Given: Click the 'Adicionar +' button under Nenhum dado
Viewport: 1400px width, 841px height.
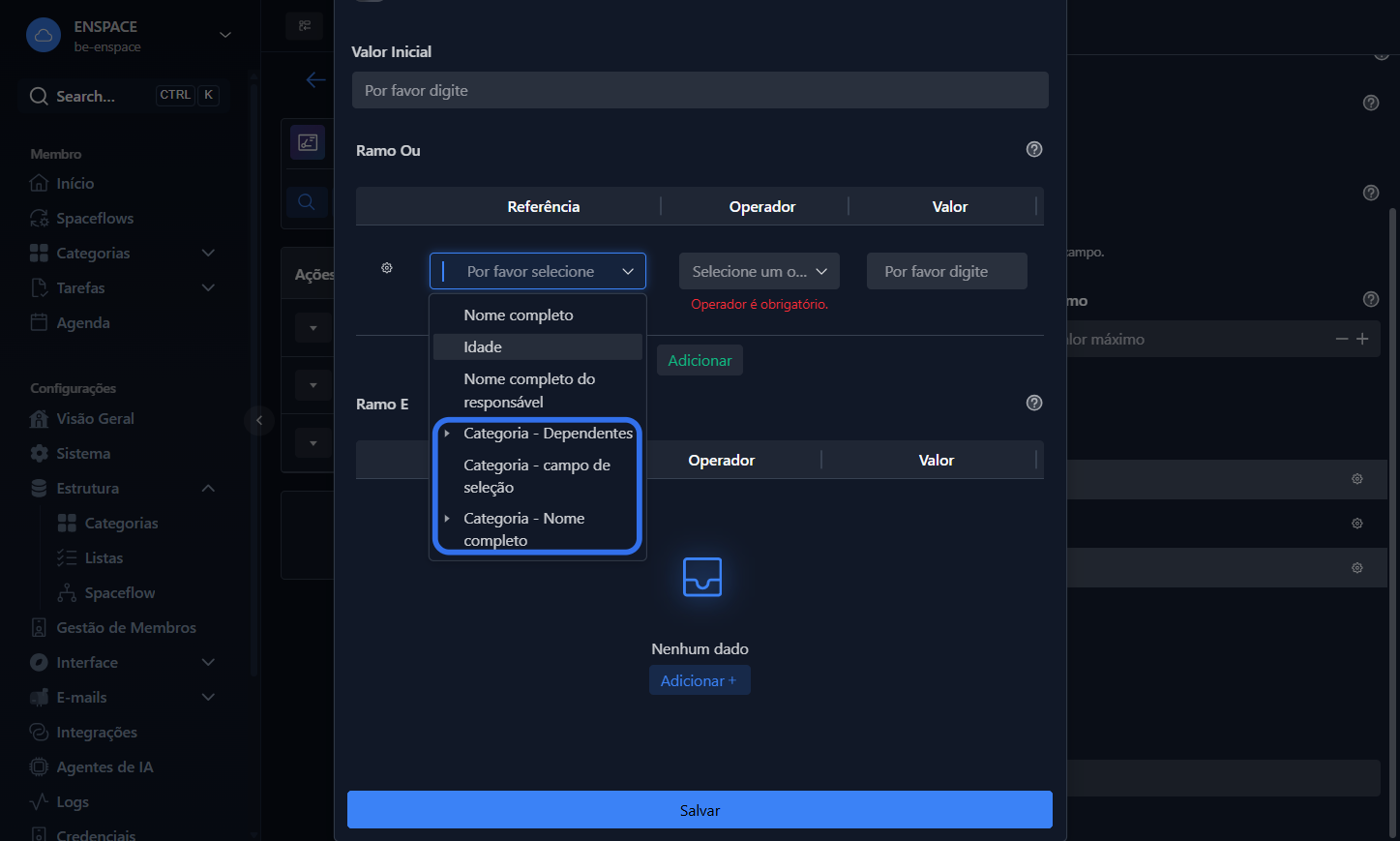Looking at the screenshot, I should pos(700,680).
